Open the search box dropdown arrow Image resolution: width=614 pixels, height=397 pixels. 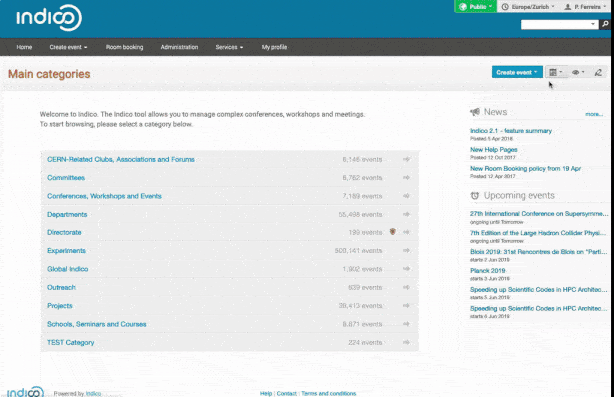tap(593, 24)
